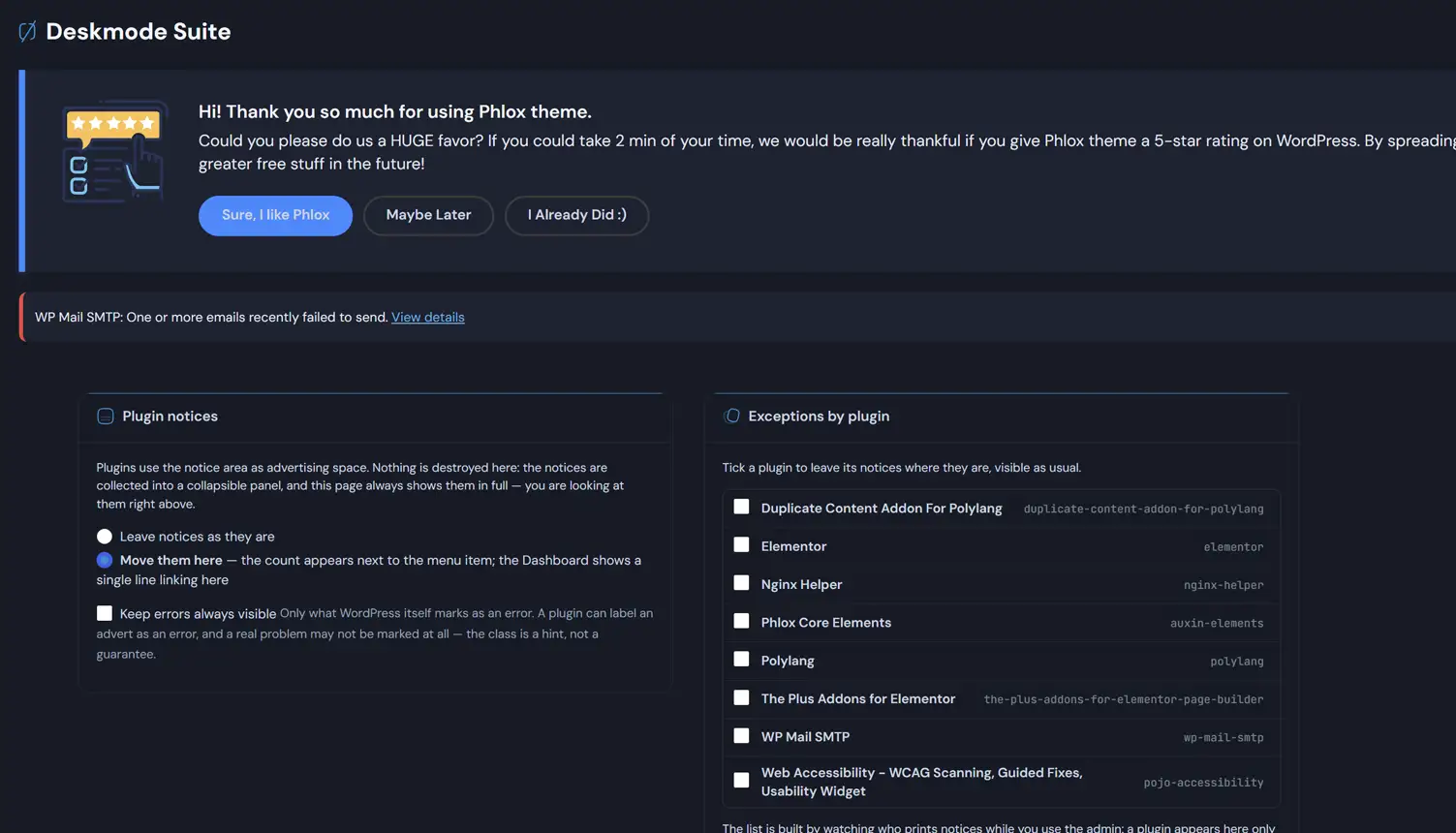Click the five-star rating illustration
This screenshot has width=1456, height=833.
click(115, 152)
